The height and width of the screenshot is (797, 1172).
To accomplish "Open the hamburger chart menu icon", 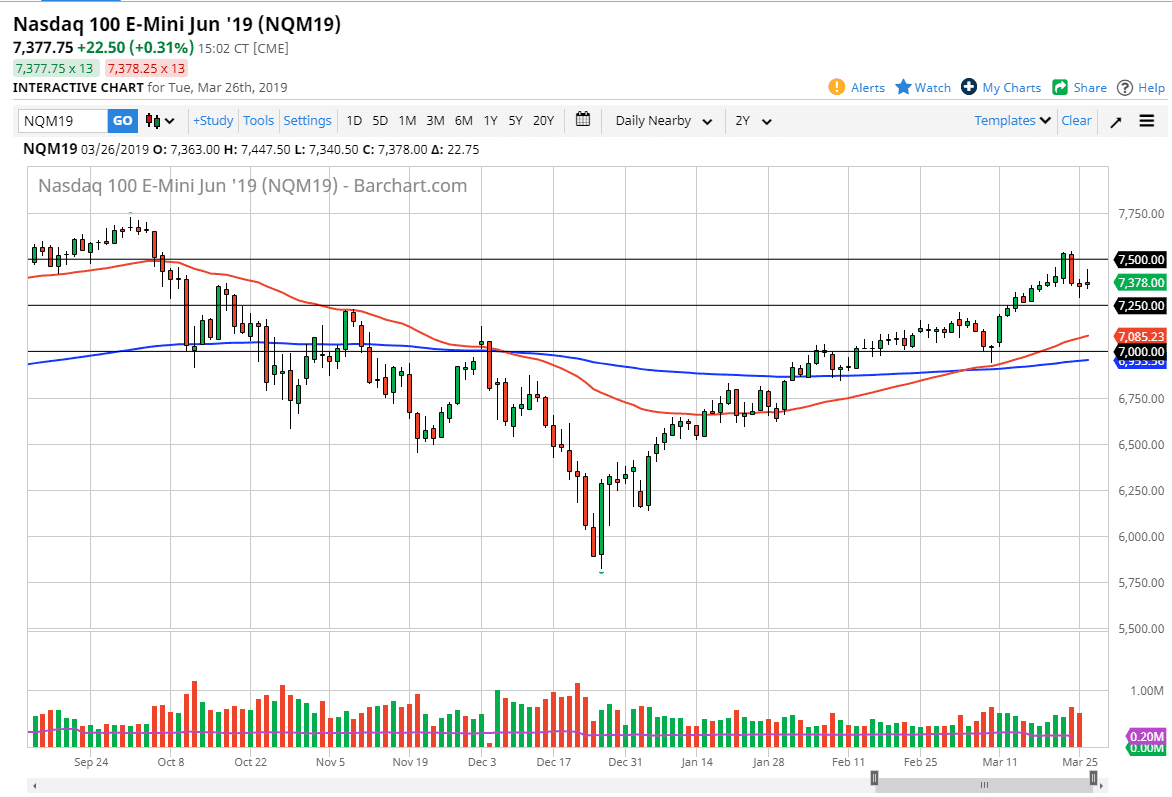I will tap(1147, 120).
